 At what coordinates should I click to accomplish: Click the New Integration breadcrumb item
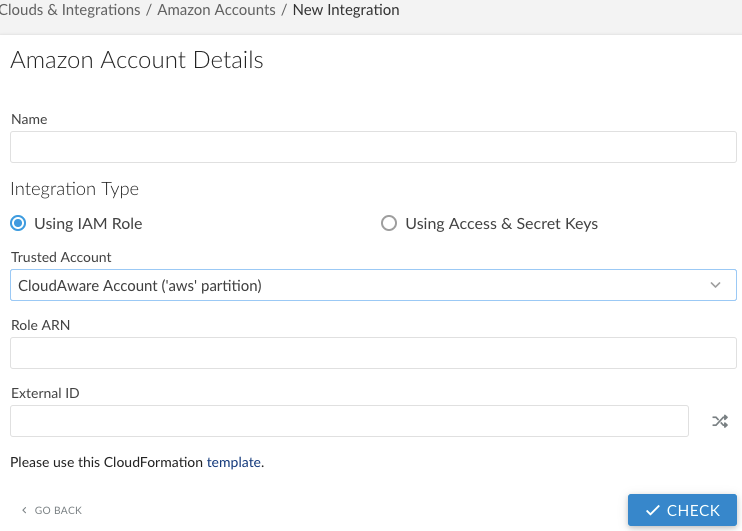pos(345,10)
